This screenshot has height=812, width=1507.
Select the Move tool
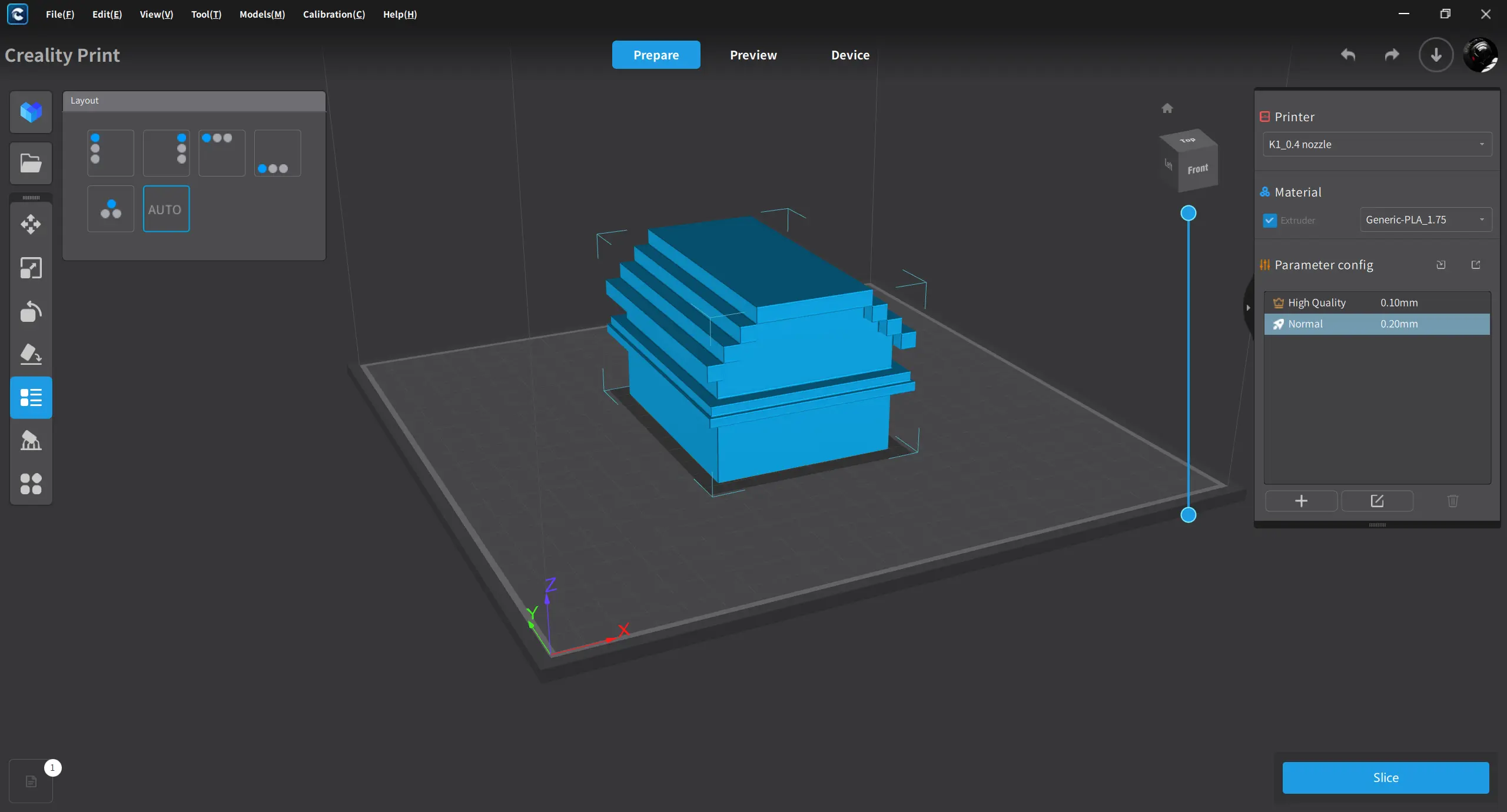click(31, 224)
